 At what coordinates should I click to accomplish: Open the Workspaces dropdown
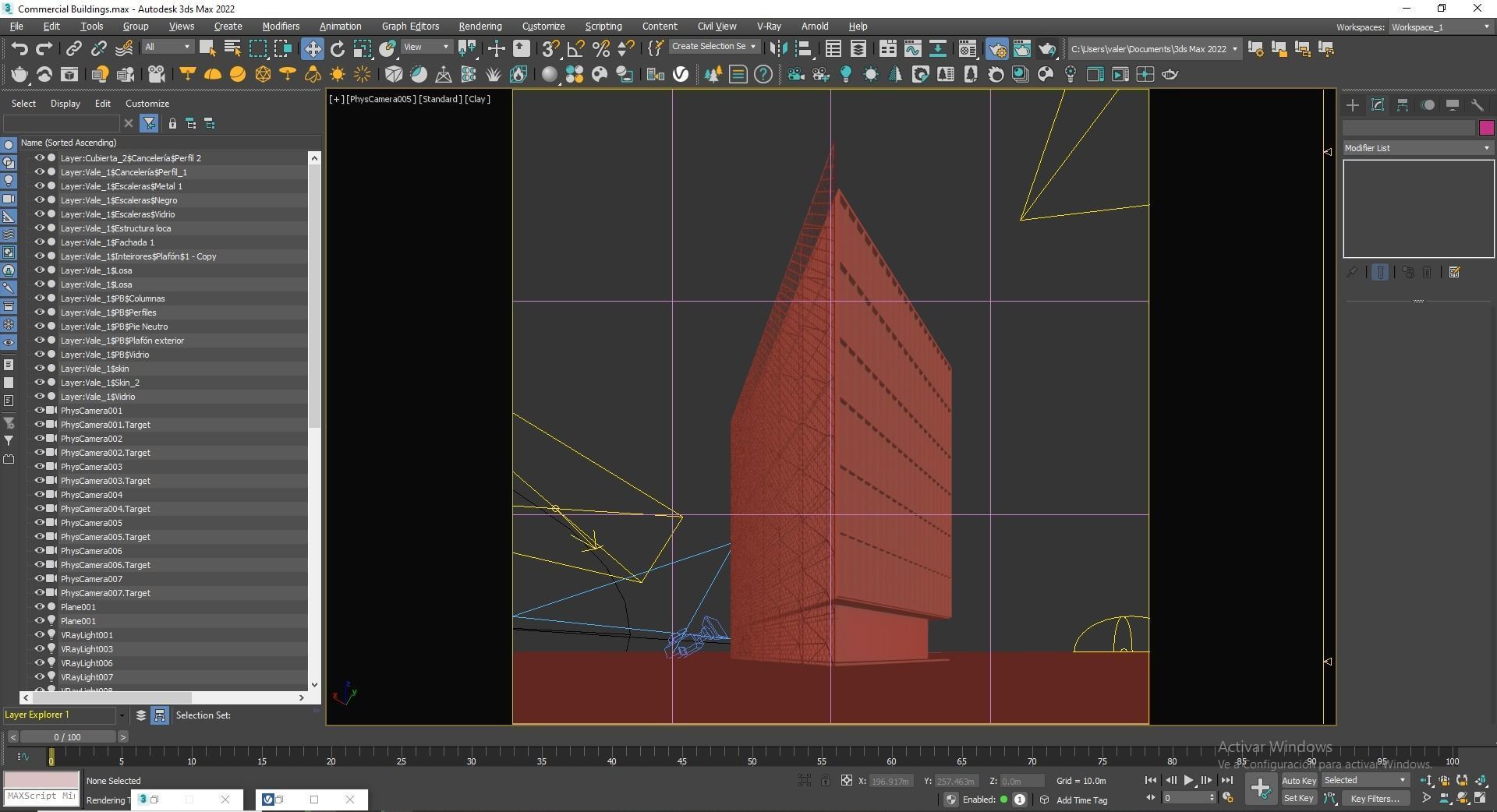[1441, 27]
